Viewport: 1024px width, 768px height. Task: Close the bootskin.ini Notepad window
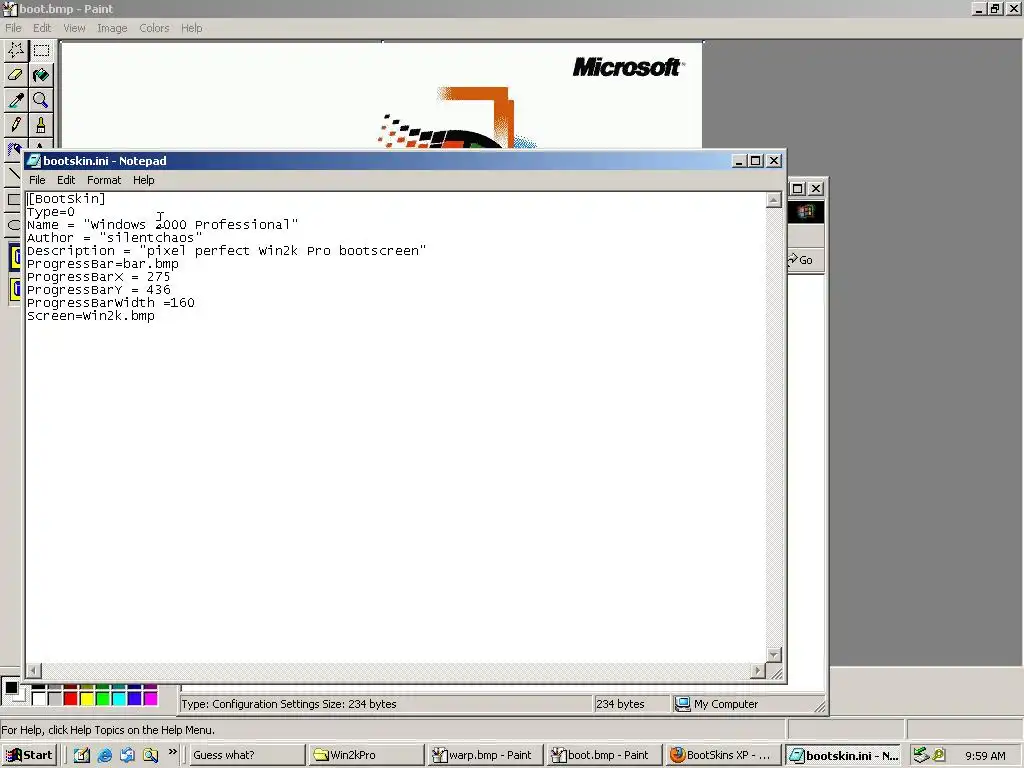(x=774, y=161)
